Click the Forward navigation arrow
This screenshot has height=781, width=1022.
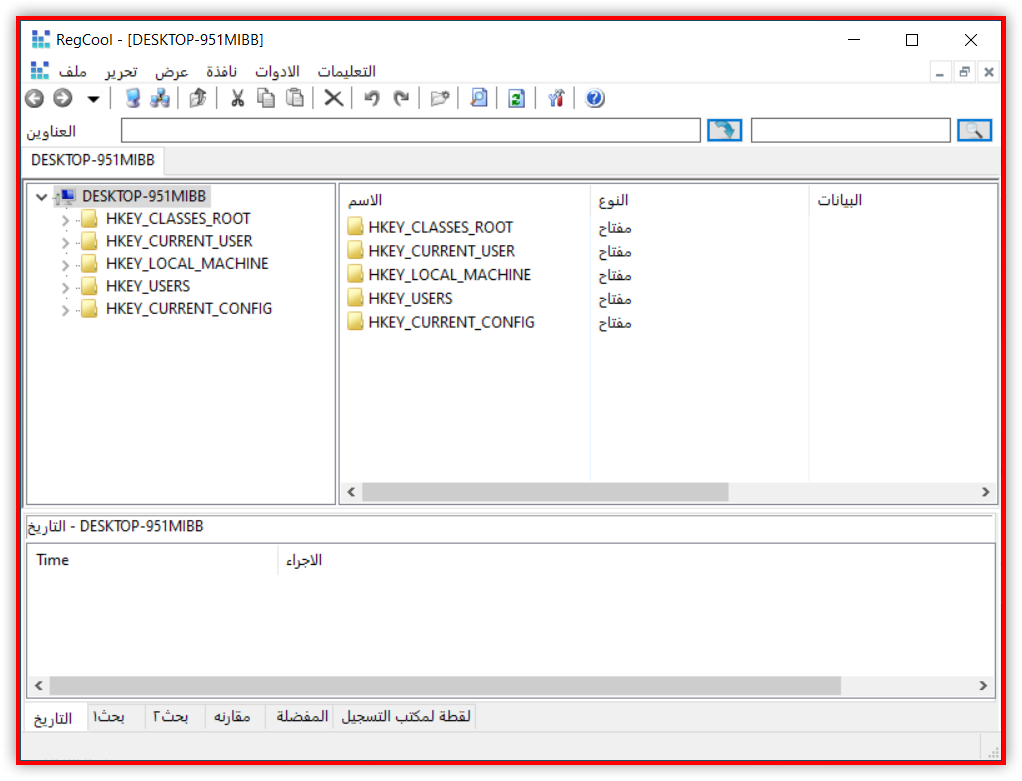63,98
